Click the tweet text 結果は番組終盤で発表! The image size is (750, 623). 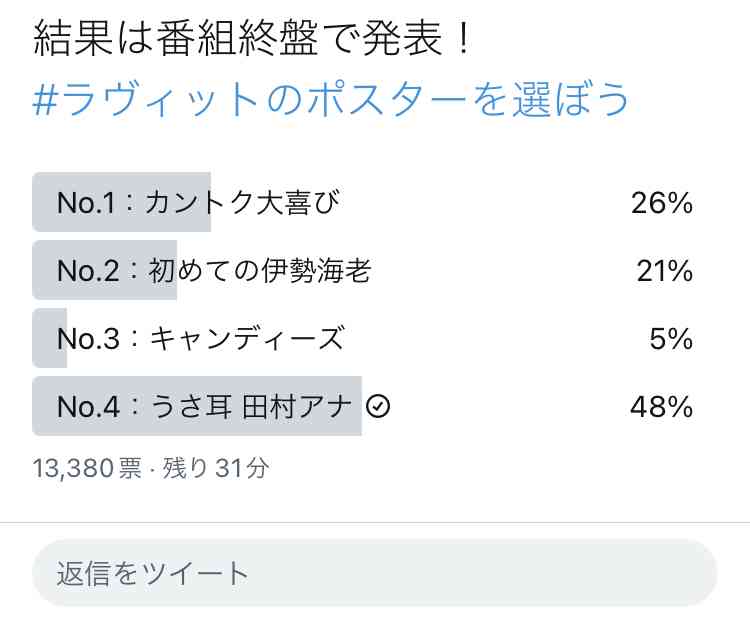[252, 39]
